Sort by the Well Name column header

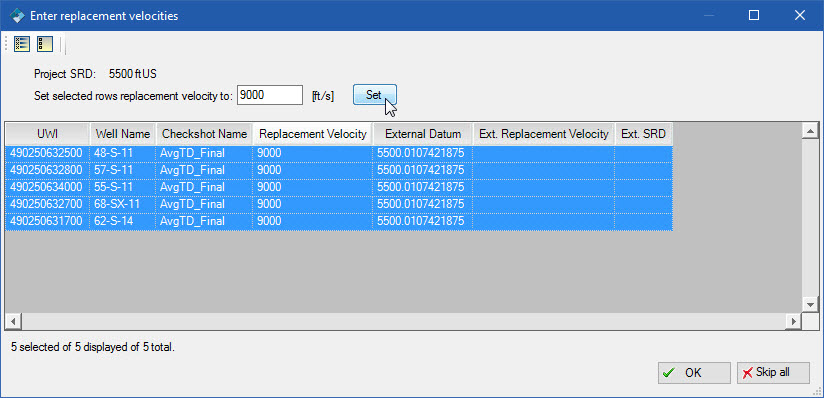pos(123,134)
